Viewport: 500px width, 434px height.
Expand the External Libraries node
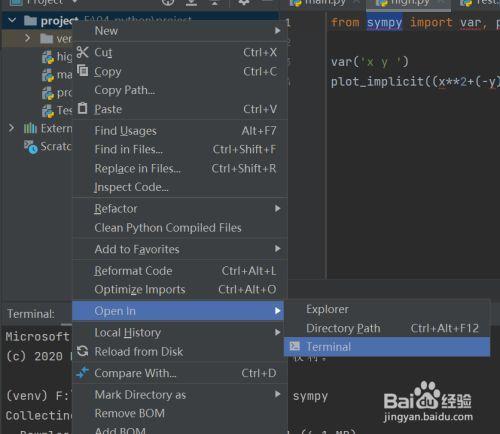(12, 128)
